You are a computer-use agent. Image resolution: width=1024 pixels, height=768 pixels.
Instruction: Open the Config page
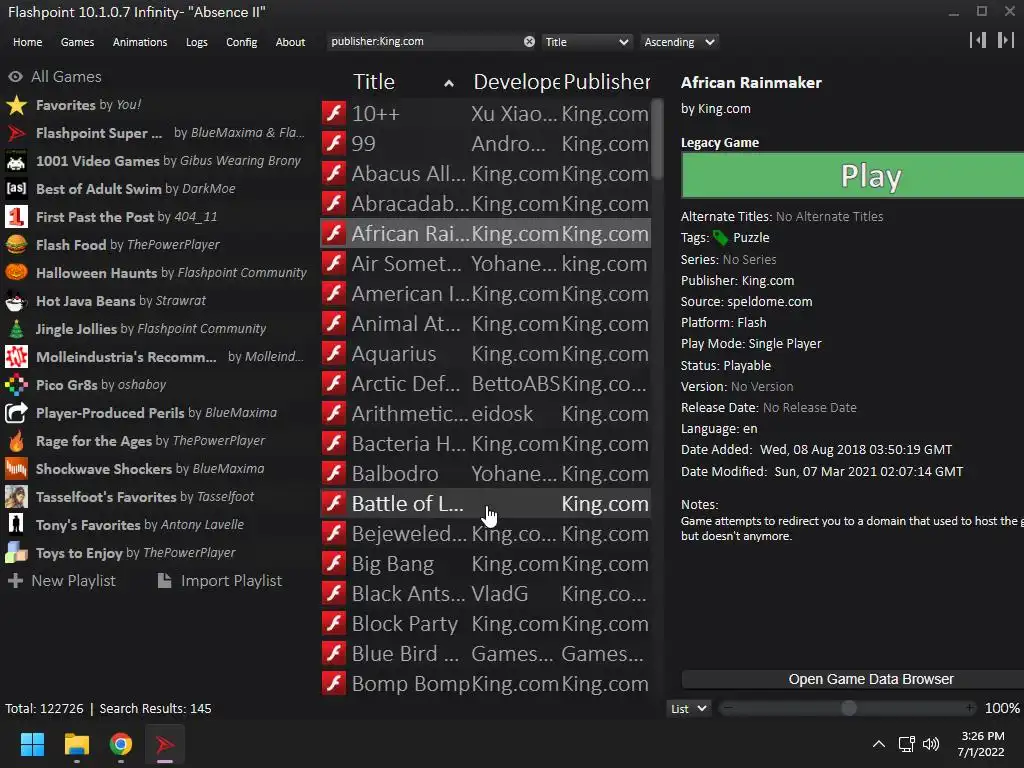point(242,42)
